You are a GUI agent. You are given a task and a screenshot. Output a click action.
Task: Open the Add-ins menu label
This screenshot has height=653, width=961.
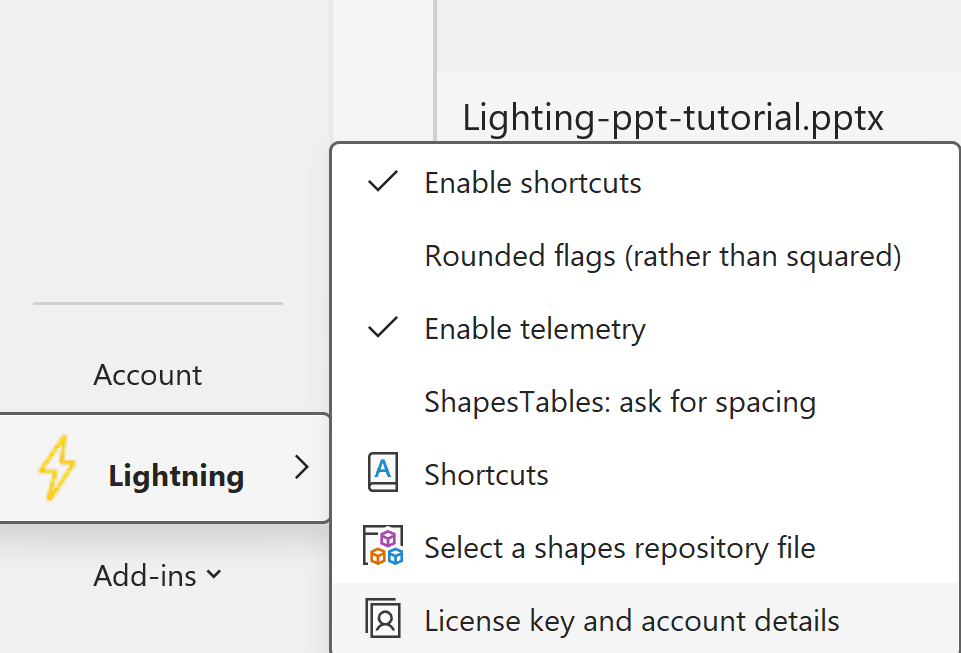click(146, 575)
